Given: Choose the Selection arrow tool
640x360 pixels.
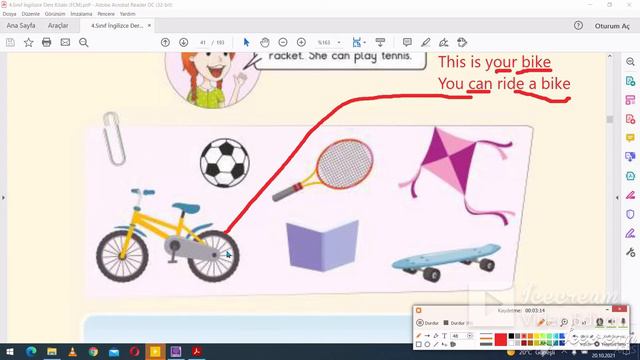Looking at the screenshot, I should [x=246, y=42].
